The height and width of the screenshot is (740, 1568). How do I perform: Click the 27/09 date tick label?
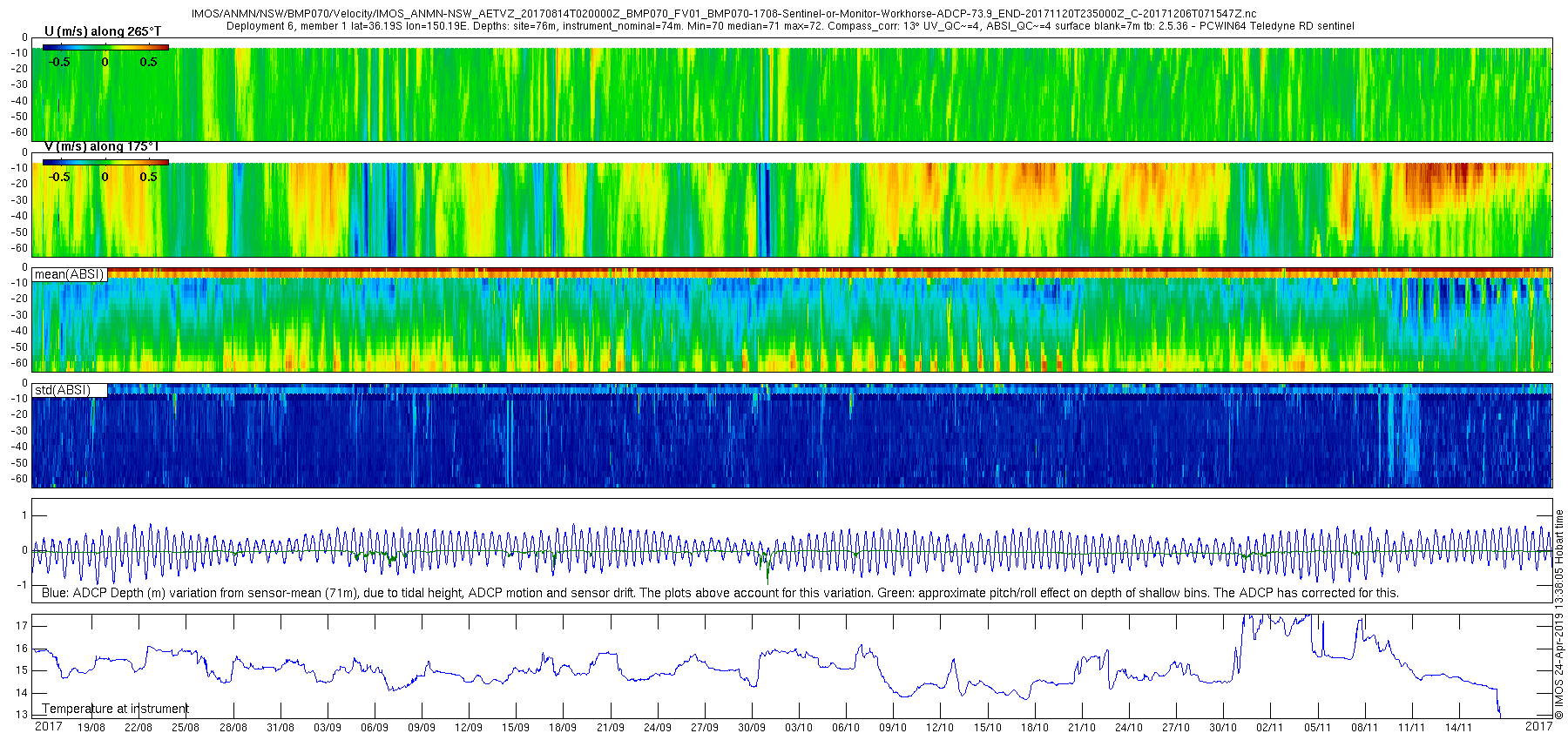[x=705, y=728]
